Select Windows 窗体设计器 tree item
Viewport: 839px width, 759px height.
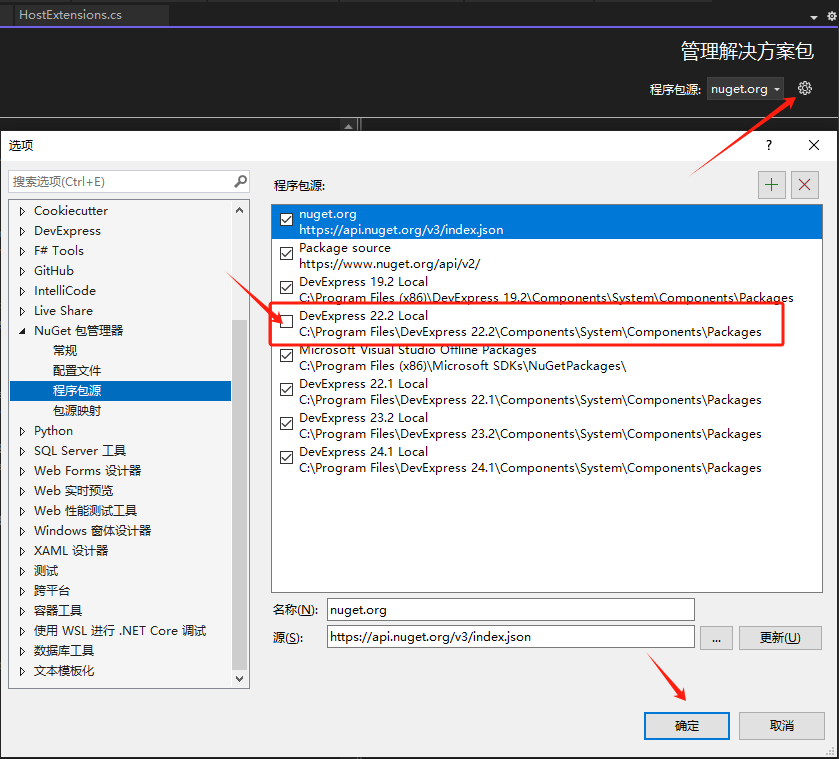click(x=92, y=531)
